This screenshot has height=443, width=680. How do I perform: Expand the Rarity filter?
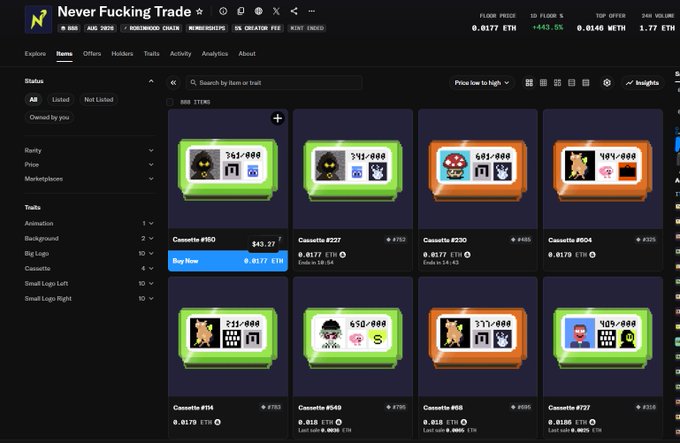(89, 150)
